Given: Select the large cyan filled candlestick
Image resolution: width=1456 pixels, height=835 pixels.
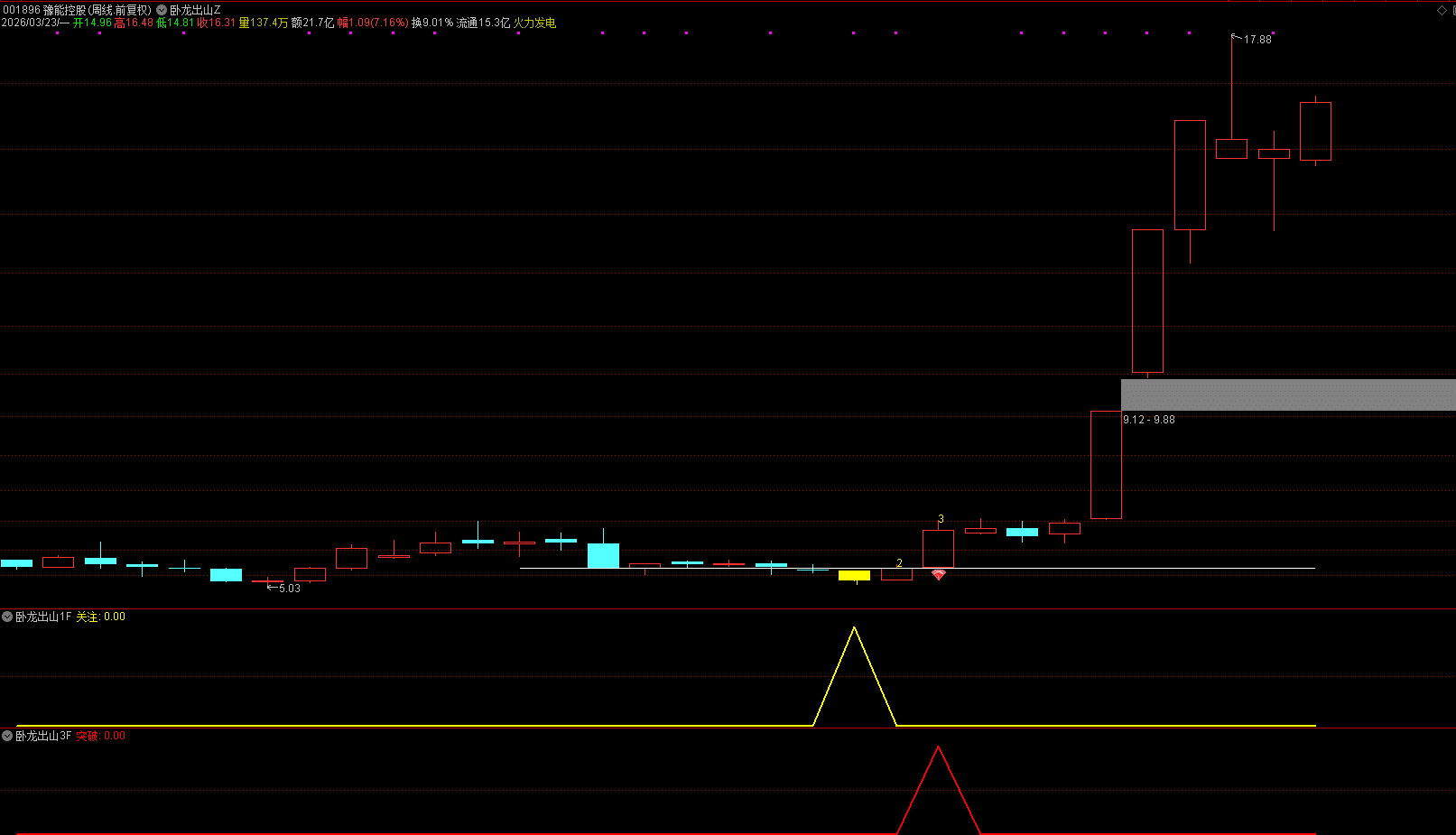Looking at the screenshot, I should 603,555.
